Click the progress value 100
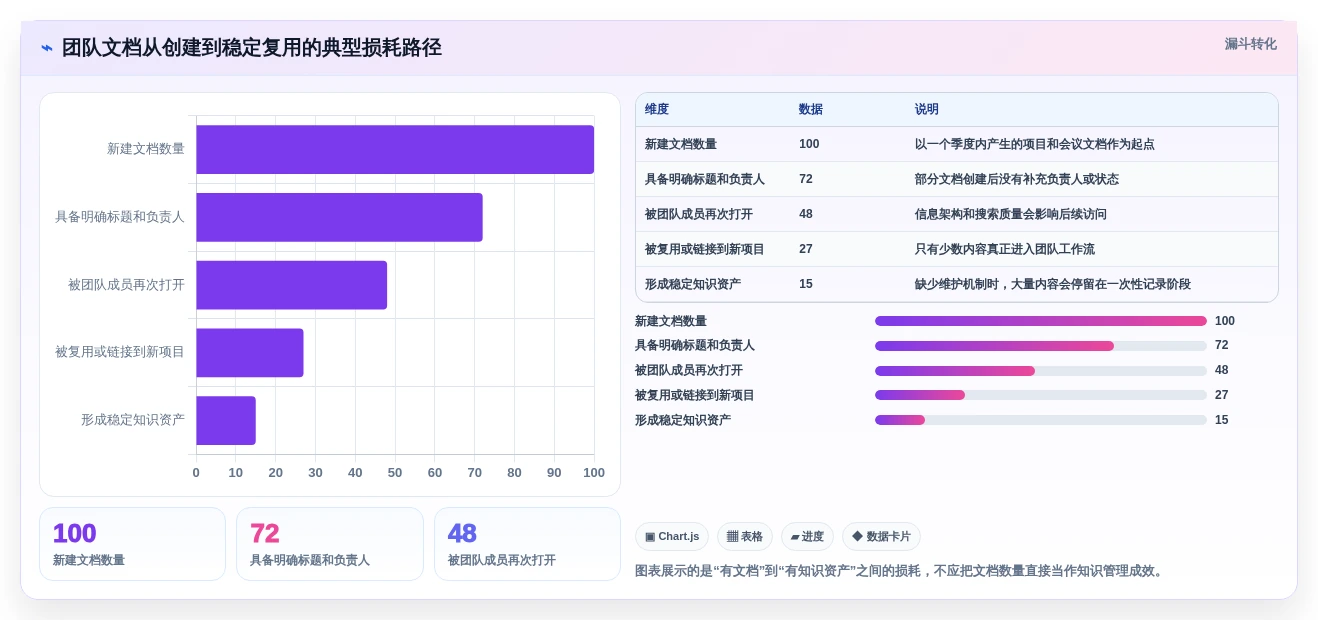The image size is (1318, 620). pos(1225,321)
